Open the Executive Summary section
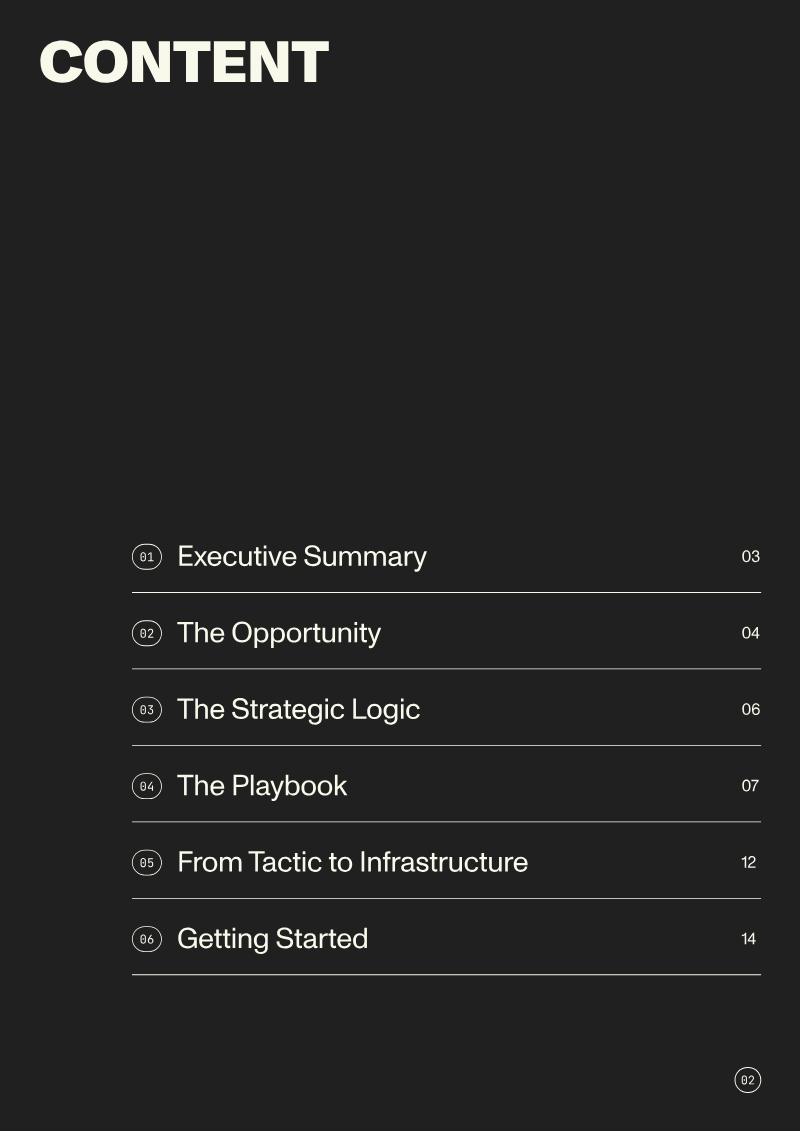Viewport: 800px width, 1131px height. pos(302,557)
